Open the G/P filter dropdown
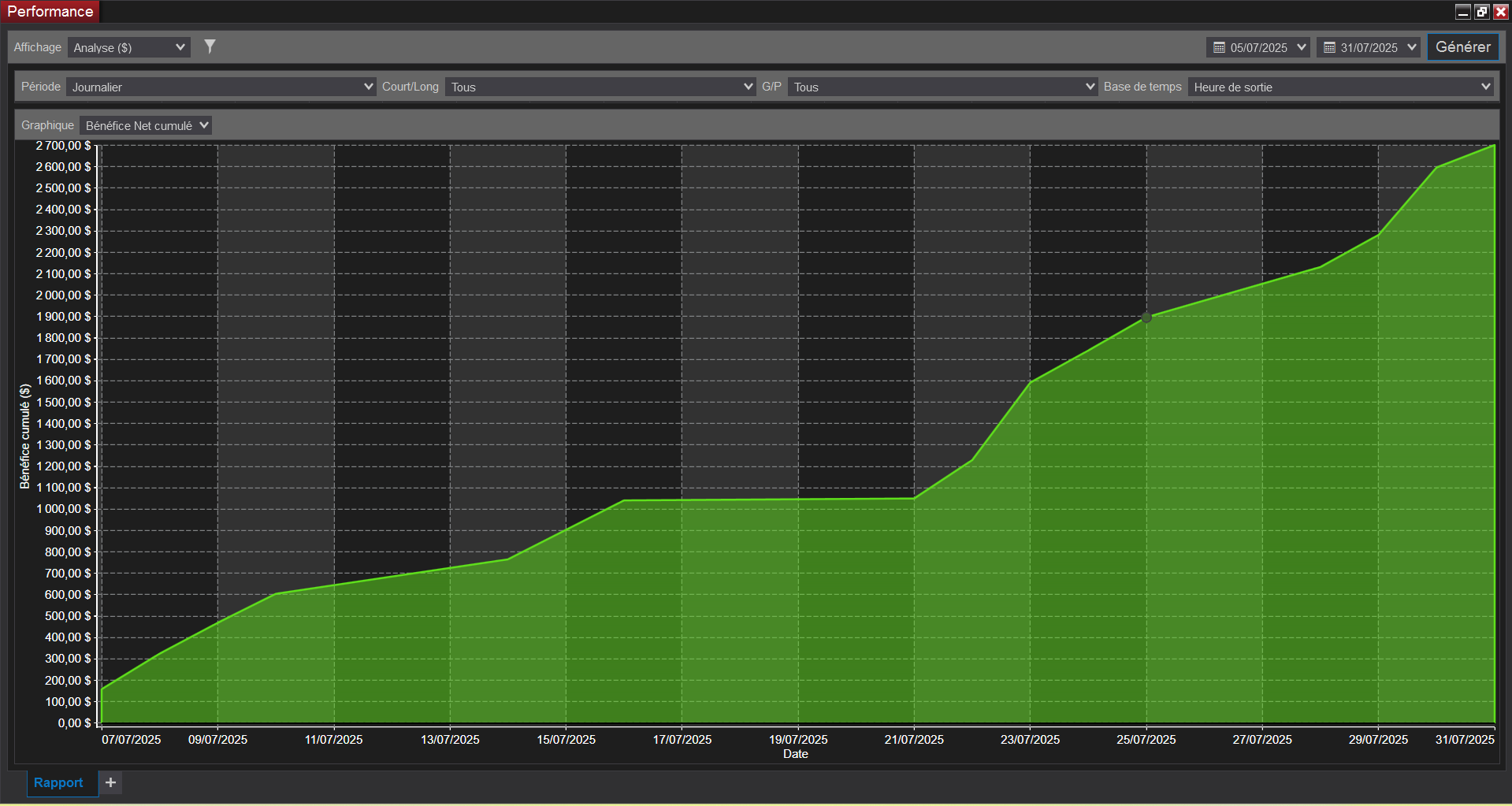The height and width of the screenshot is (806, 1512). tap(943, 87)
